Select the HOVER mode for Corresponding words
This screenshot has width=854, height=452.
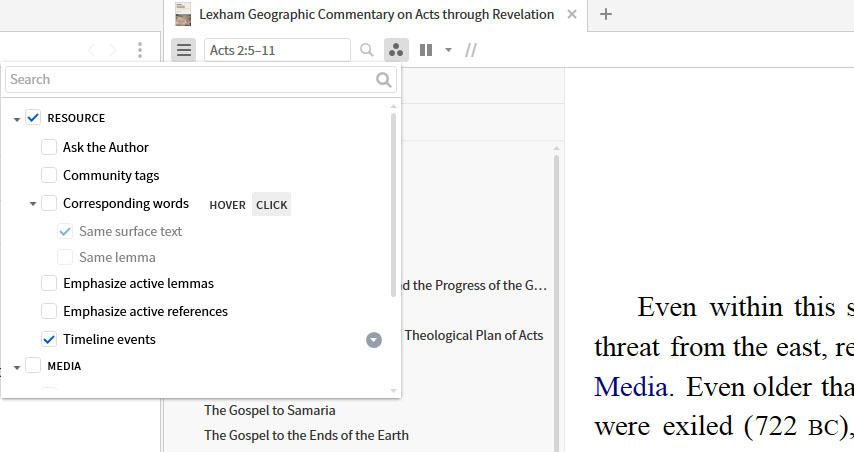click(x=228, y=205)
